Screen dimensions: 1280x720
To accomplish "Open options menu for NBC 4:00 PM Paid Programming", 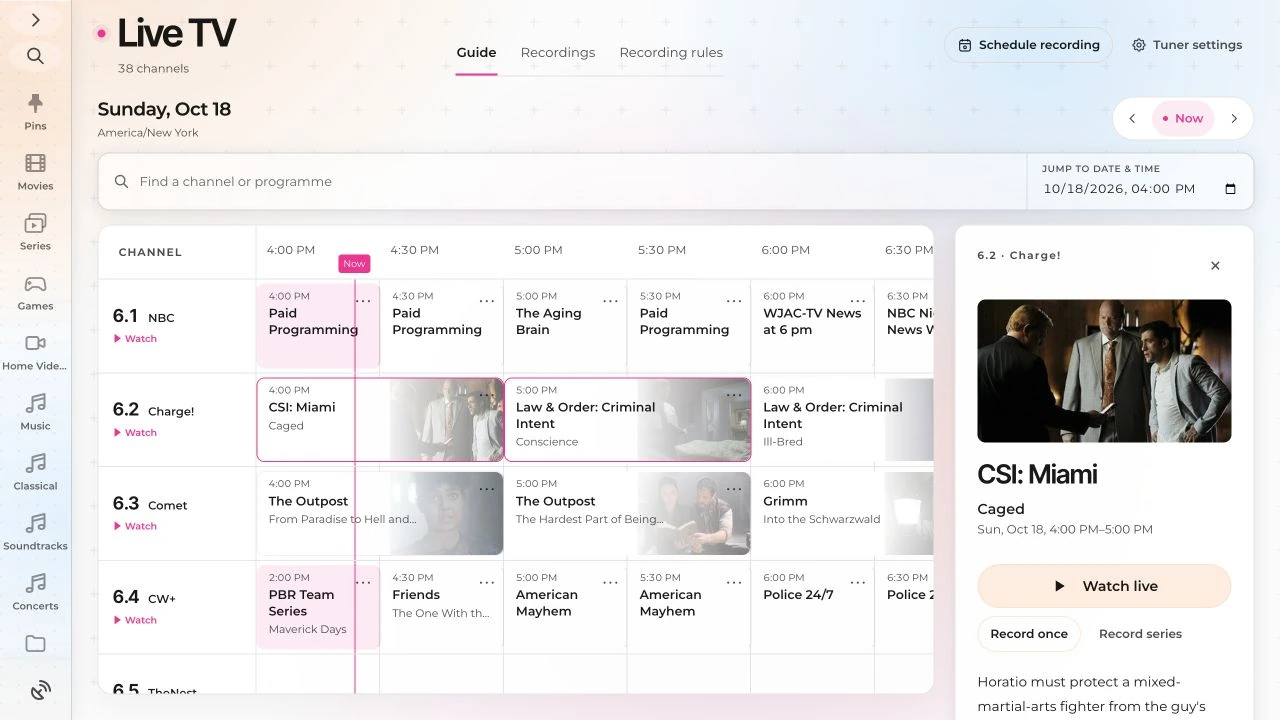I will click(x=363, y=301).
